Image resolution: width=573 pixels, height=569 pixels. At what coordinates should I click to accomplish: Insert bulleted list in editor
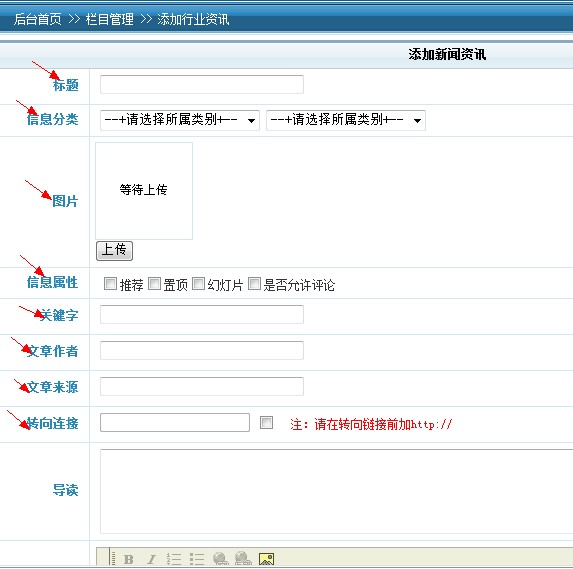click(197, 559)
